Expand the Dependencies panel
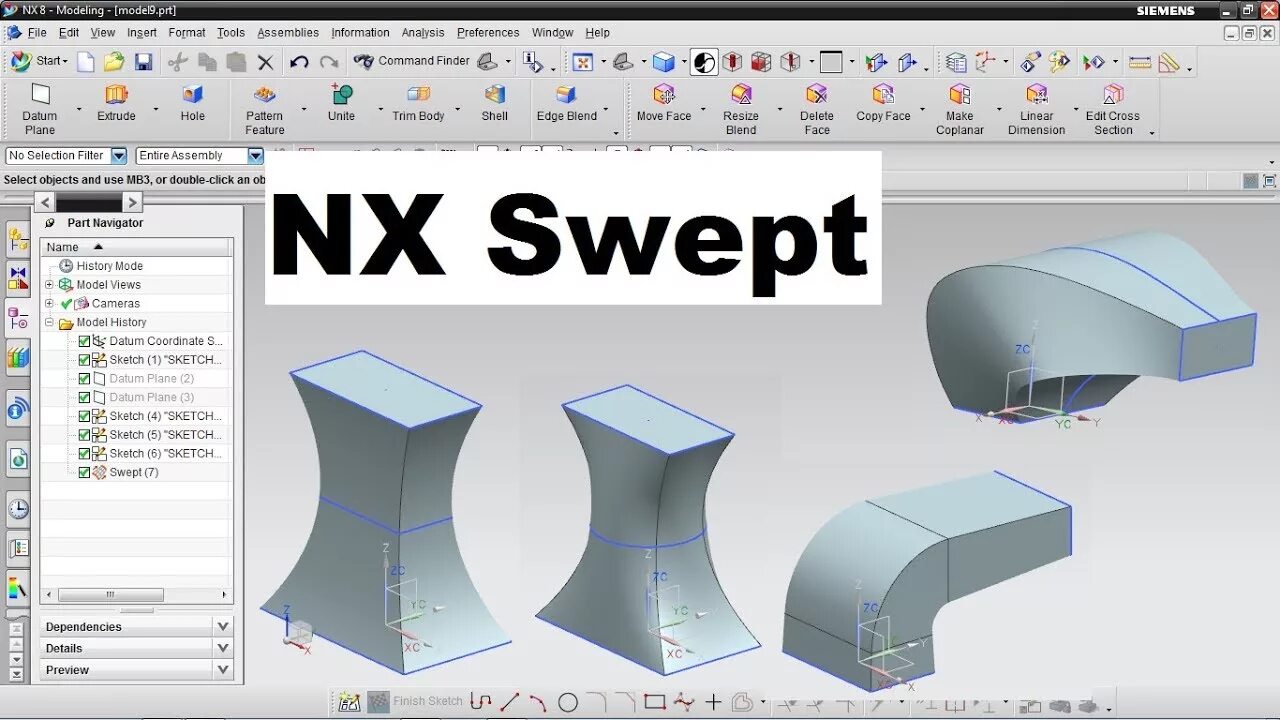The image size is (1280, 720). 223,627
